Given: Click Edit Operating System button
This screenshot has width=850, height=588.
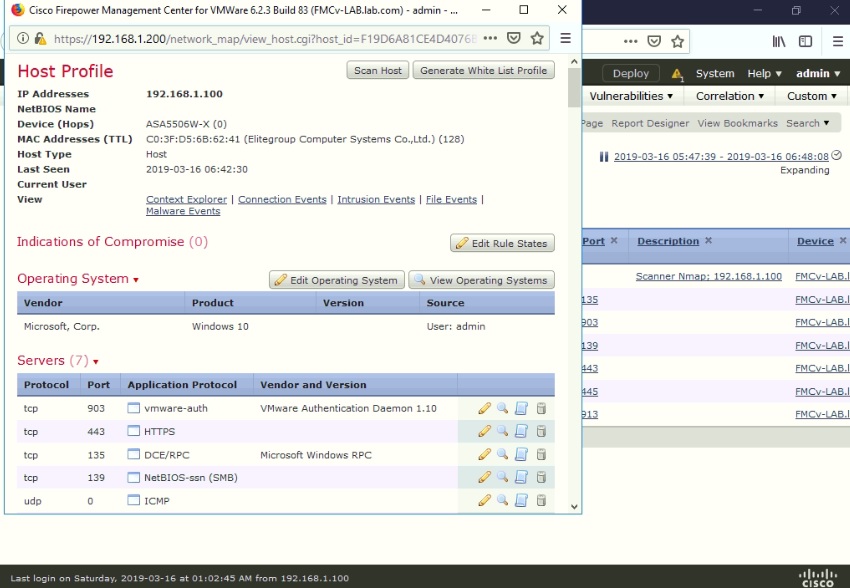Looking at the screenshot, I should click(337, 280).
